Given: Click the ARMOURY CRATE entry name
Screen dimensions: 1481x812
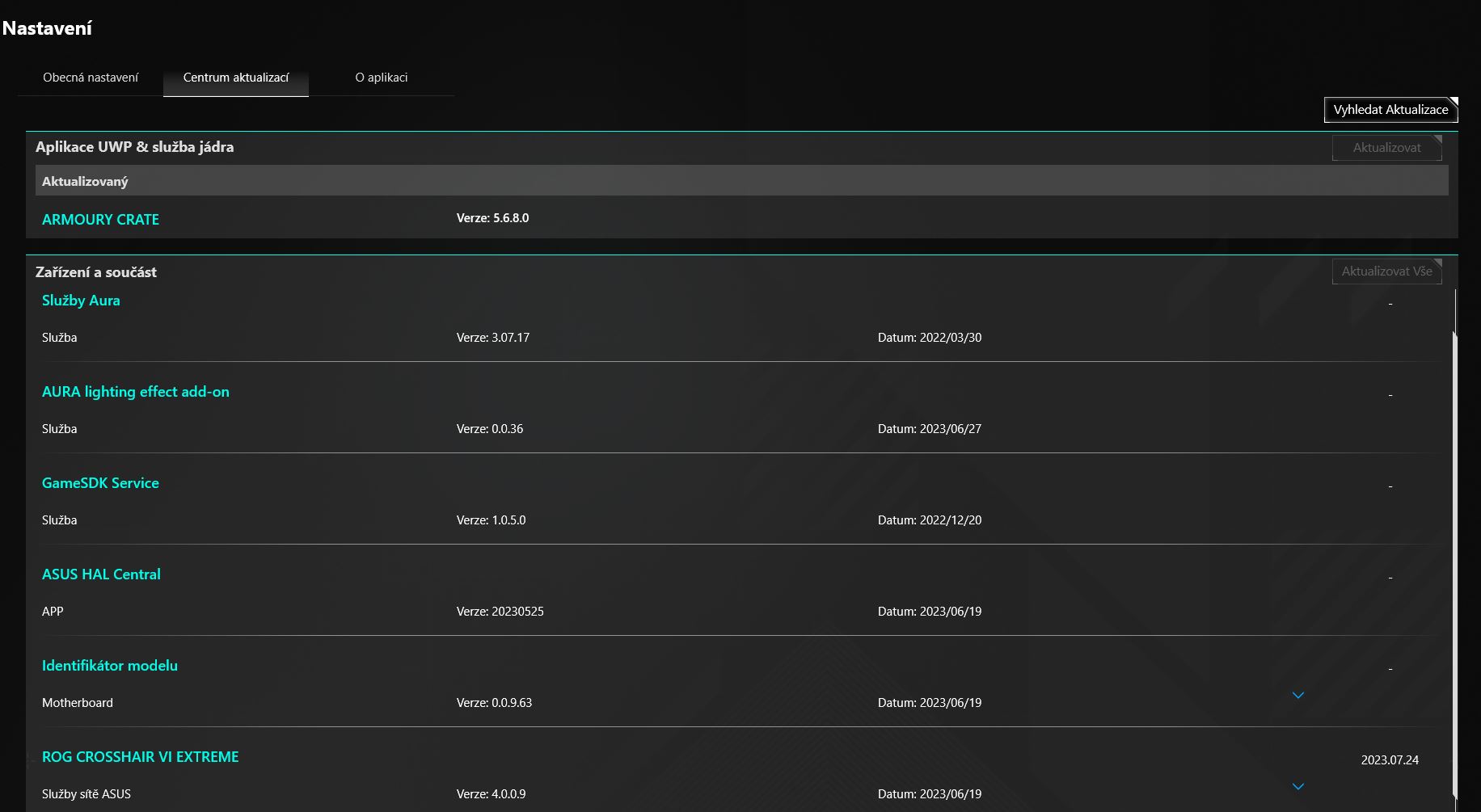Looking at the screenshot, I should point(100,220).
